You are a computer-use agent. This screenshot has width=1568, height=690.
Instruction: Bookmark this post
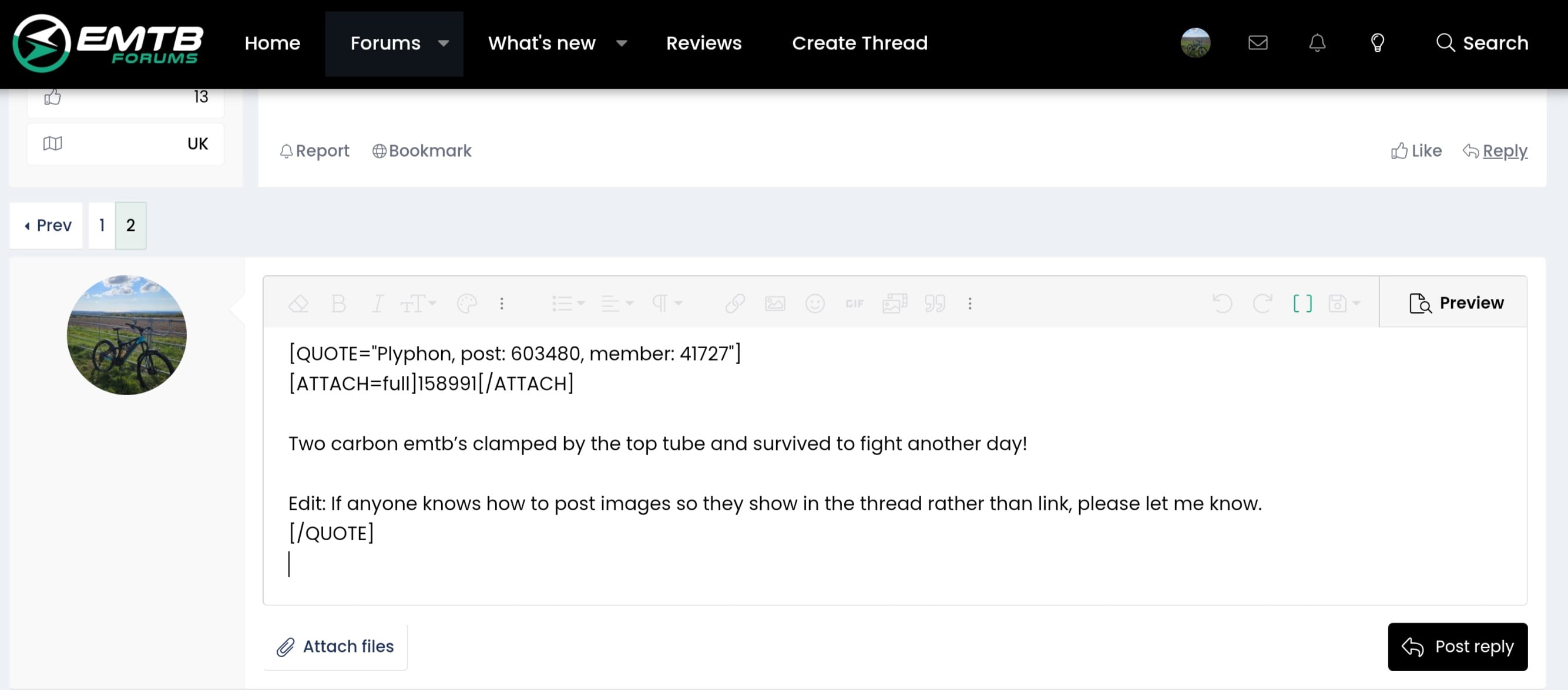pos(422,151)
